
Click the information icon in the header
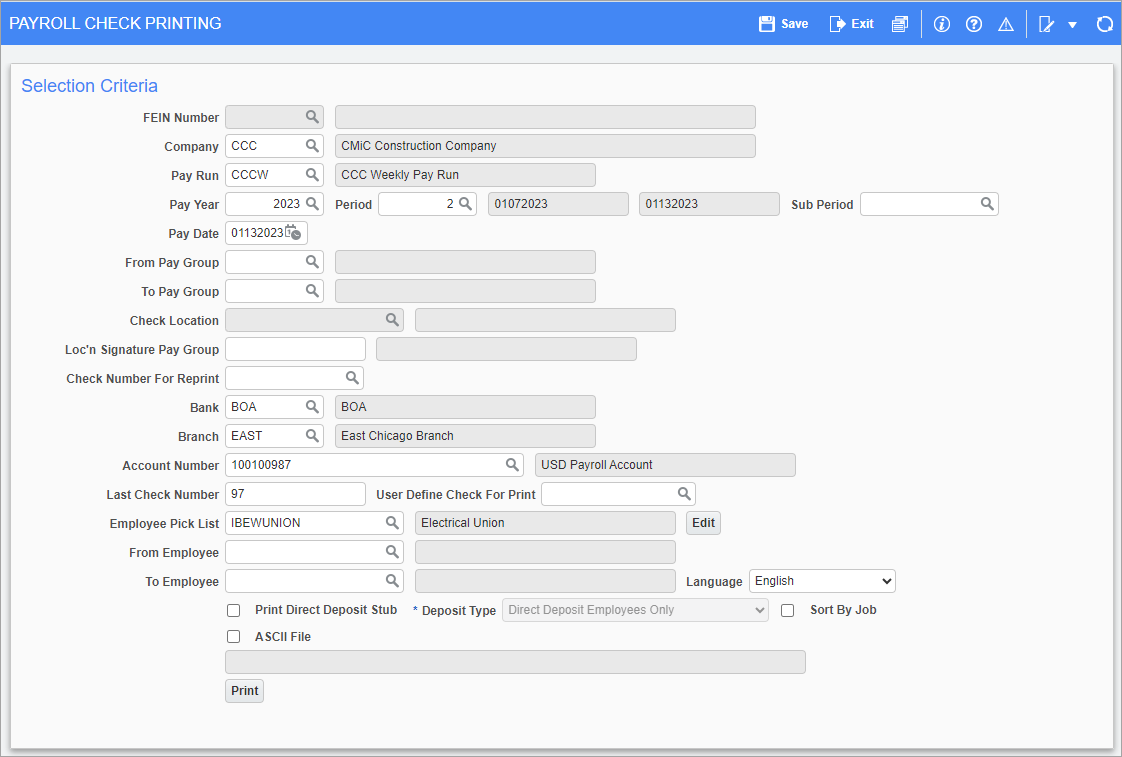[942, 24]
